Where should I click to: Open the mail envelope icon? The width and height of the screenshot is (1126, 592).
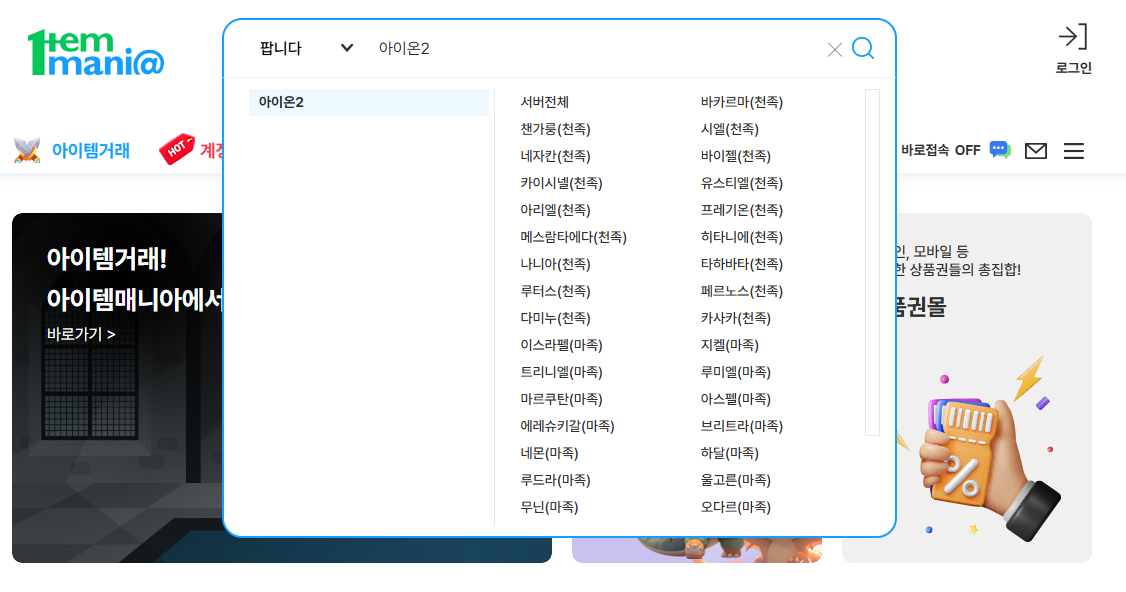[x=1036, y=151]
